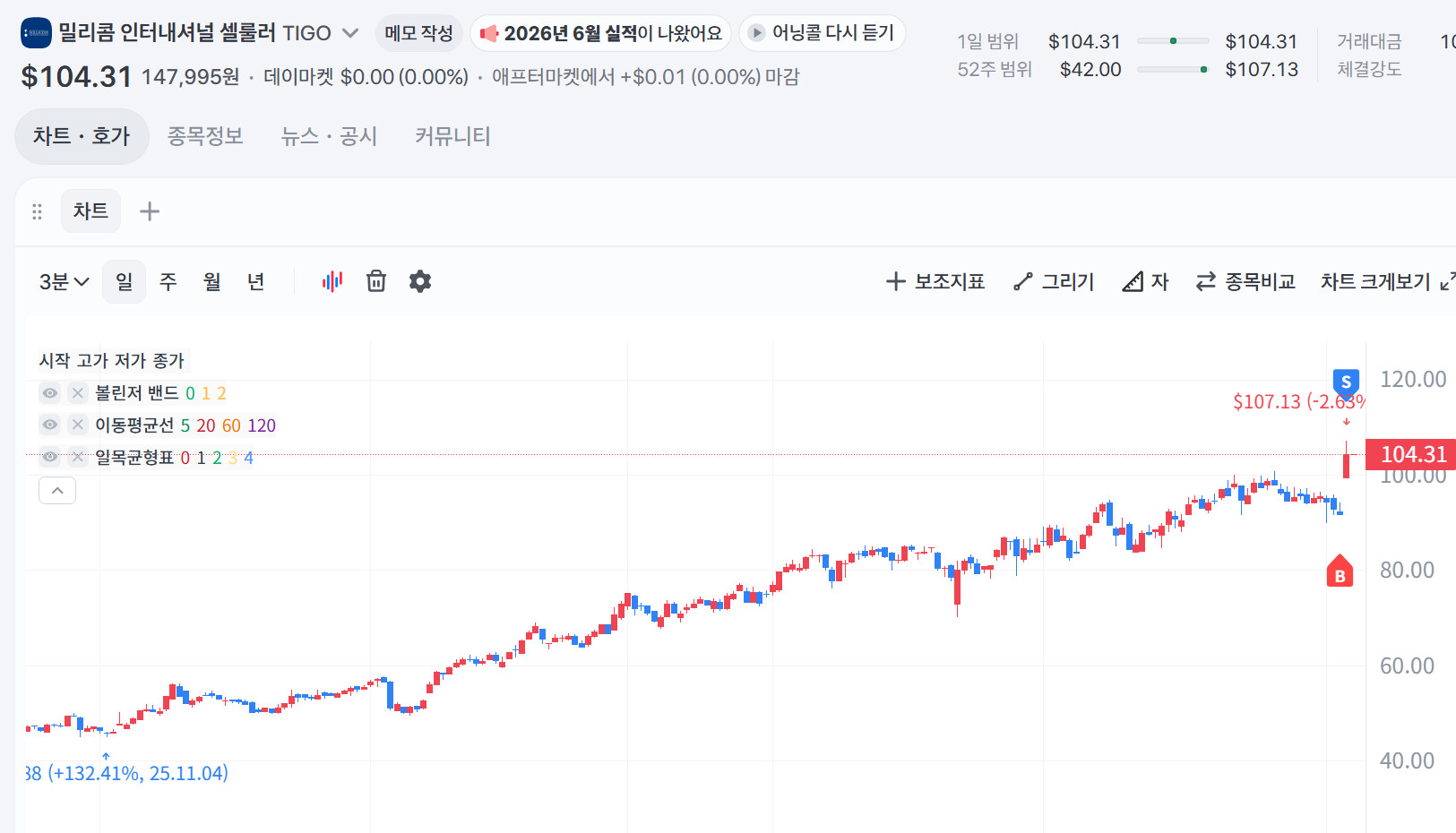
Task: Remove the 일목균형표 indicator
Action: pyautogui.click(x=78, y=457)
